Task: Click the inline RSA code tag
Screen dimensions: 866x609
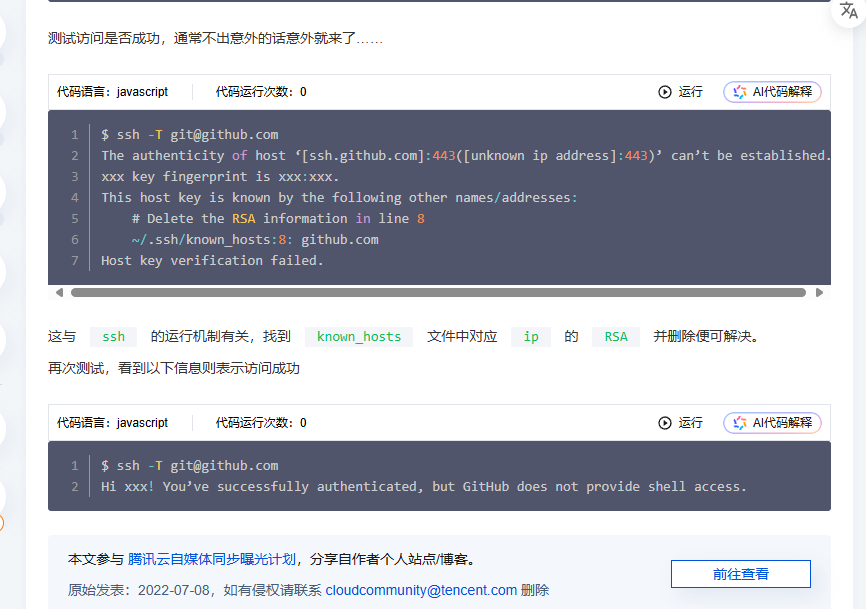Action: coord(616,337)
